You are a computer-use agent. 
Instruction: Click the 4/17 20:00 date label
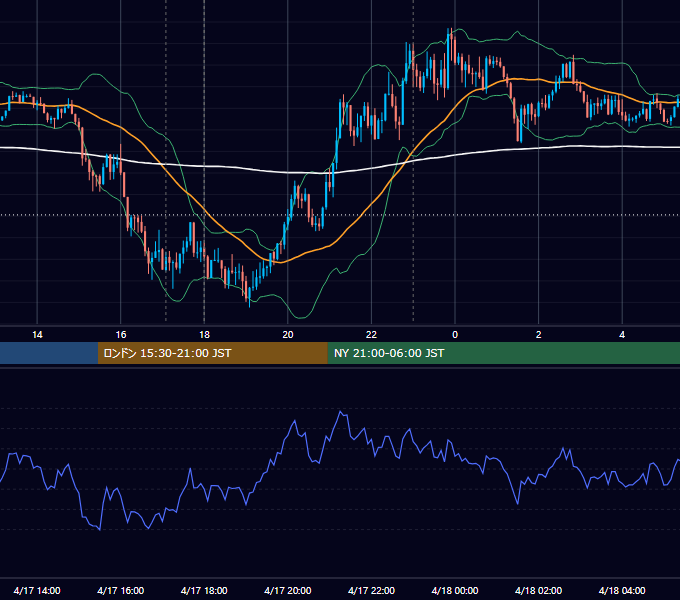pos(288,590)
